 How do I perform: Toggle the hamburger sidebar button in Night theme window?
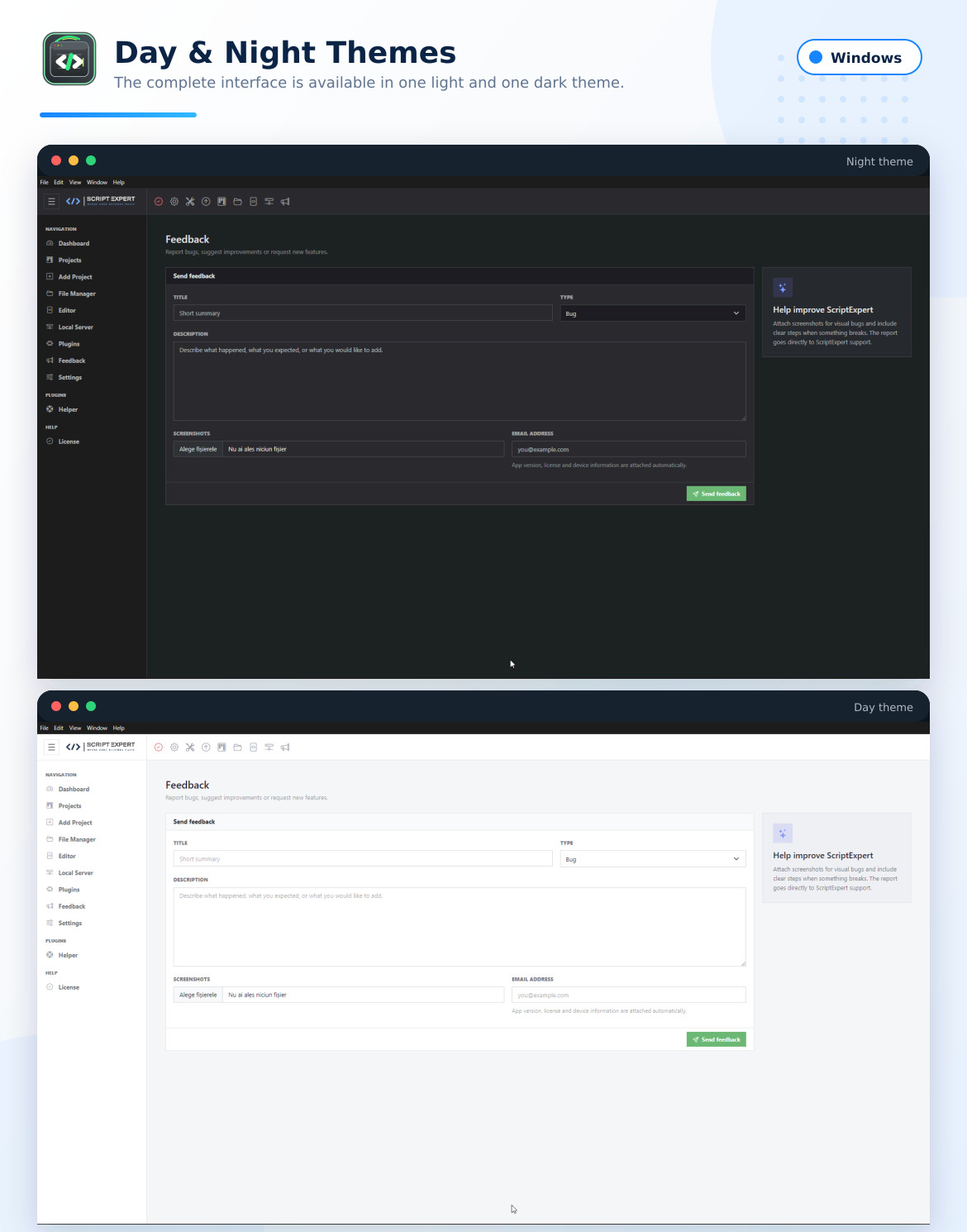(51, 201)
